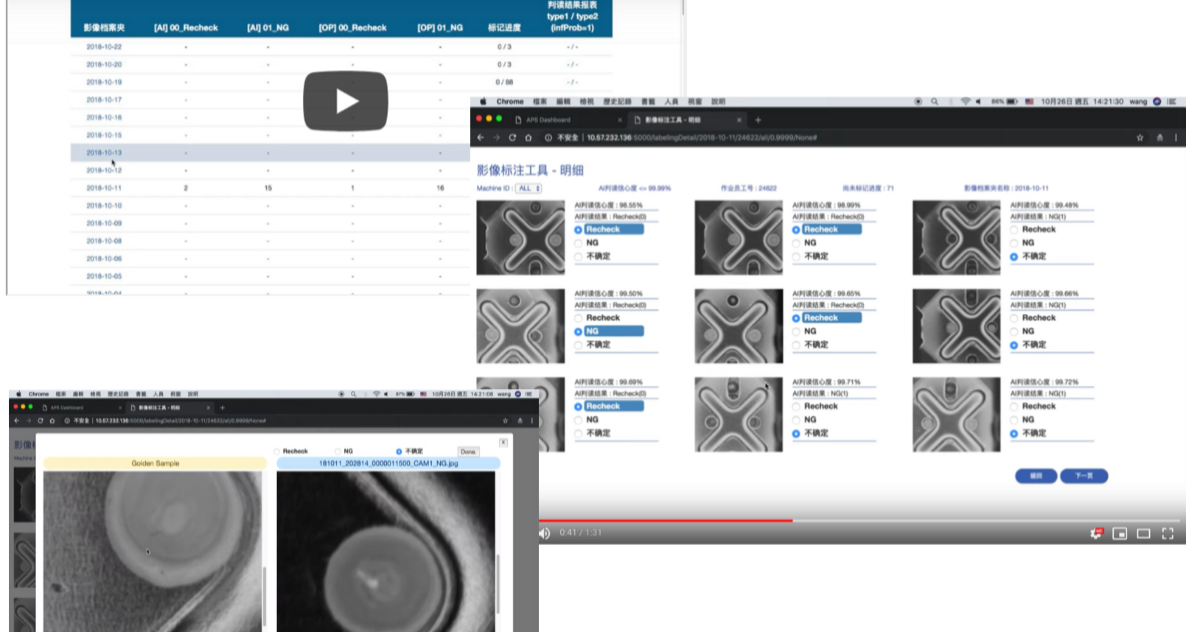Open the thumbnail with AI confidence 99.65%
This screenshot has width=1200, height=632.
(739, 326)
